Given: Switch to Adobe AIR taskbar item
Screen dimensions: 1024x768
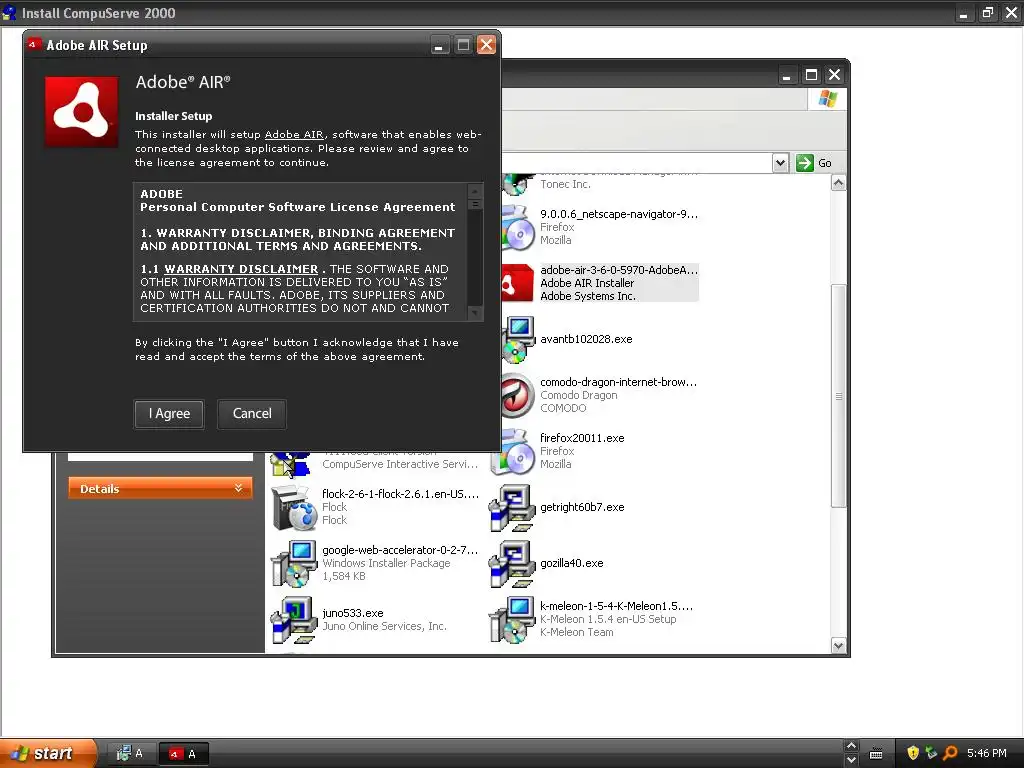Looking at the screenshot, I should tap(183, 754).
